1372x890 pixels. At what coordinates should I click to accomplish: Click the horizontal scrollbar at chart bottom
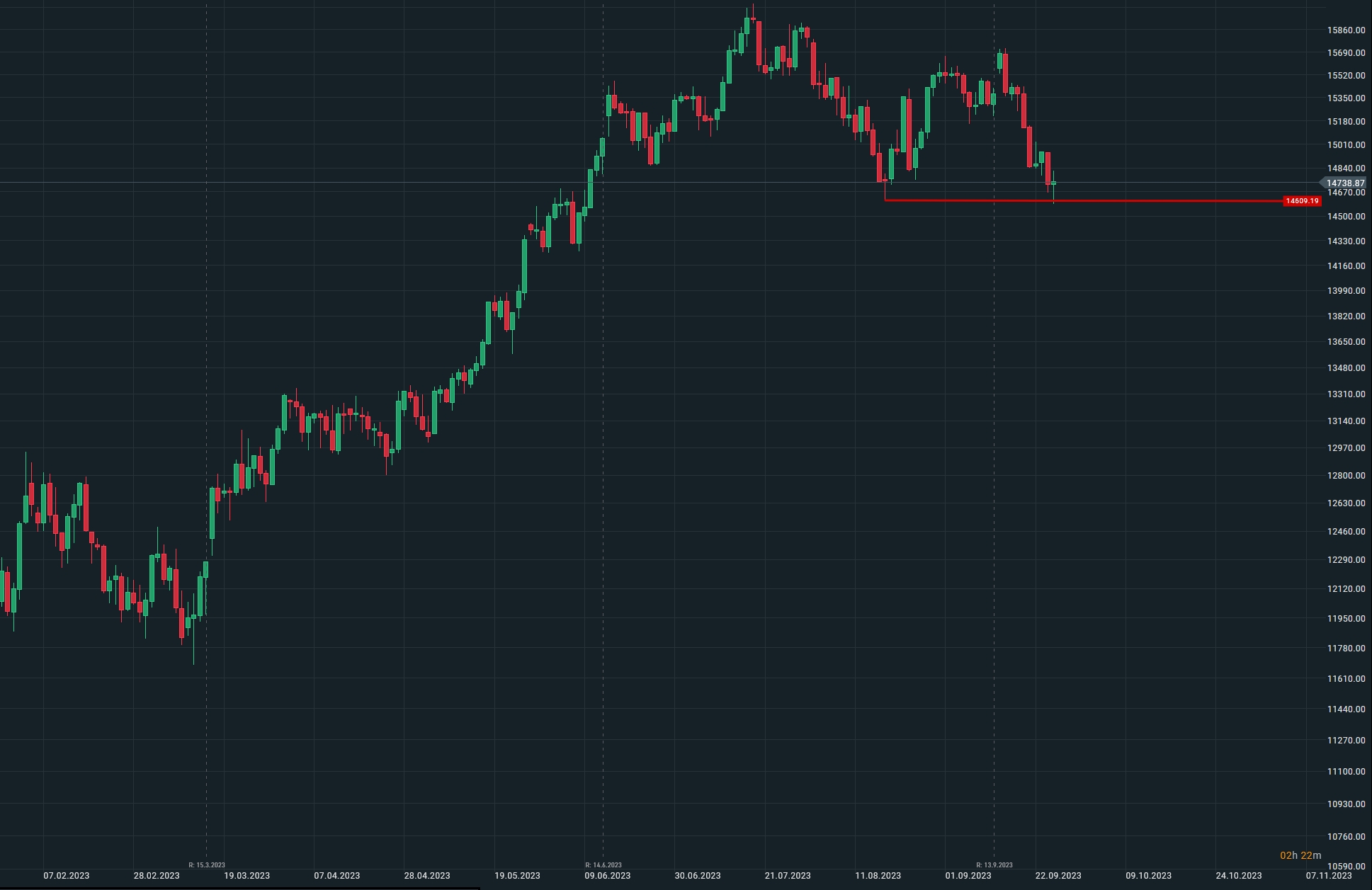(x=241, y=887)
